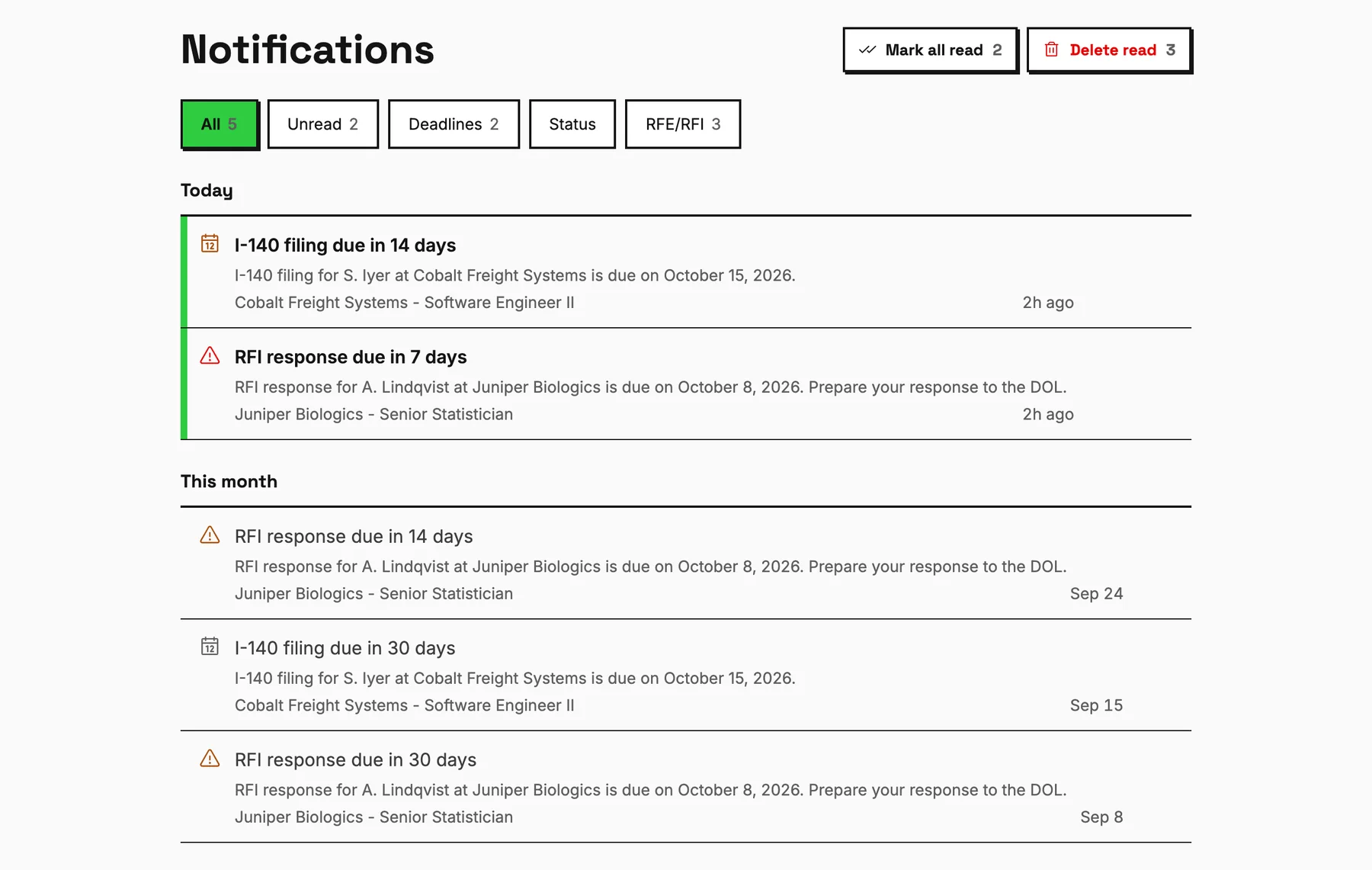Click the red warning icon for RFI due in 7 days

210,355
